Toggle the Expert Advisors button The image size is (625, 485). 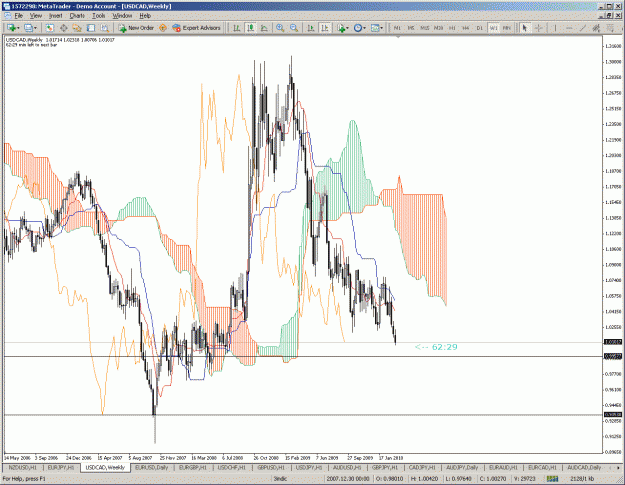(196, 28)
